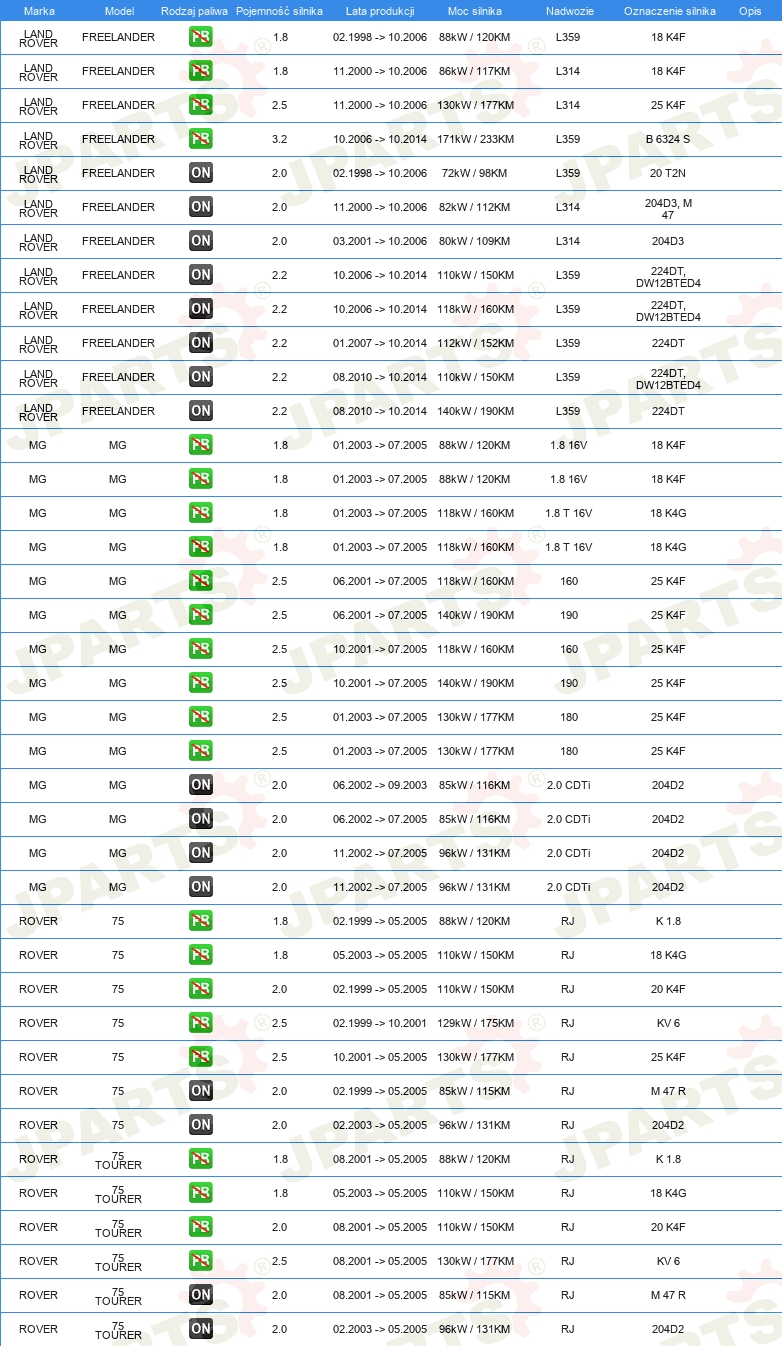782x1346 pixels.
Task: Click the Model column header
Action: [x=119, y=11]
